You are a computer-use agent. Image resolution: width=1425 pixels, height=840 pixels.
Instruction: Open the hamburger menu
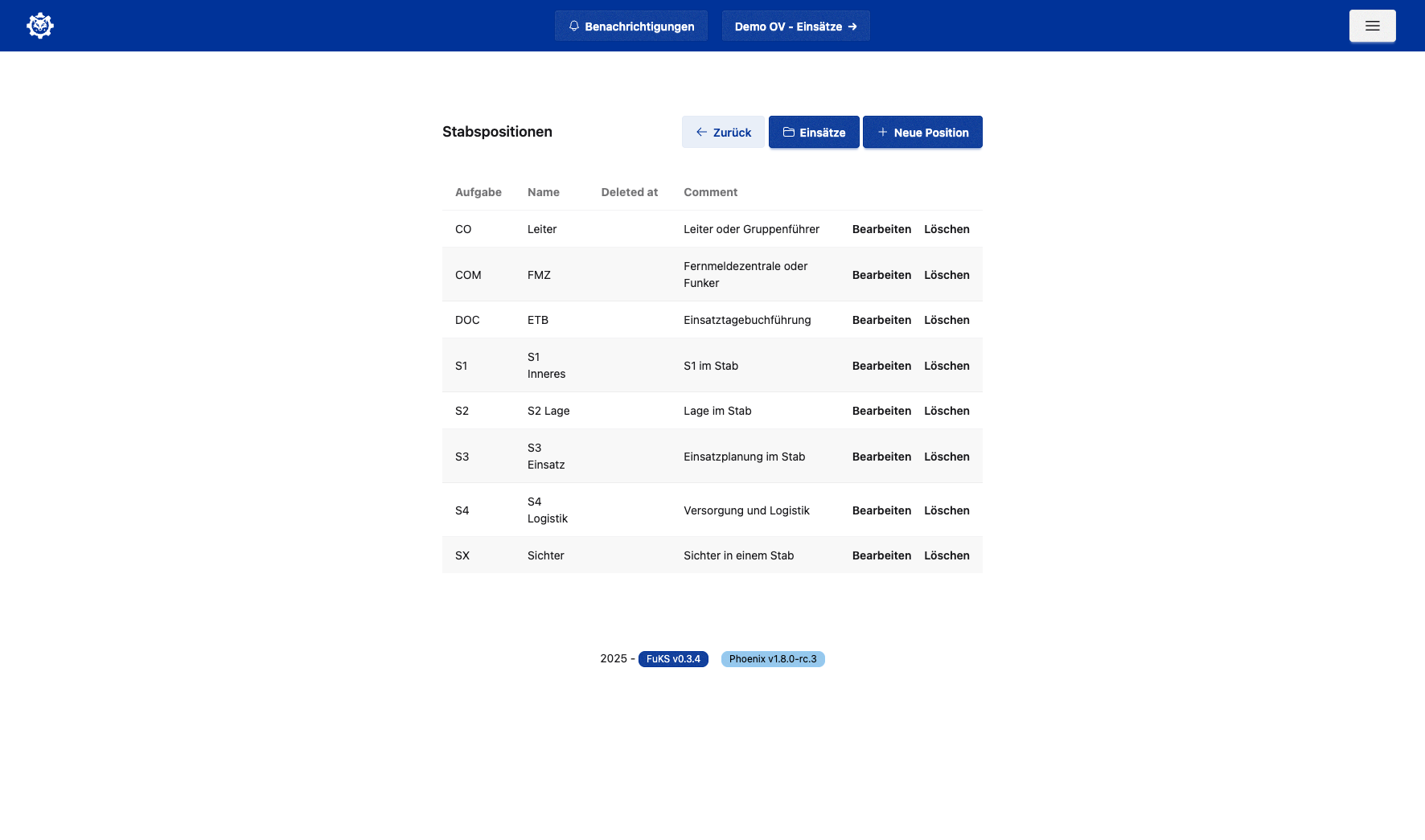(x=1372, y=26)
